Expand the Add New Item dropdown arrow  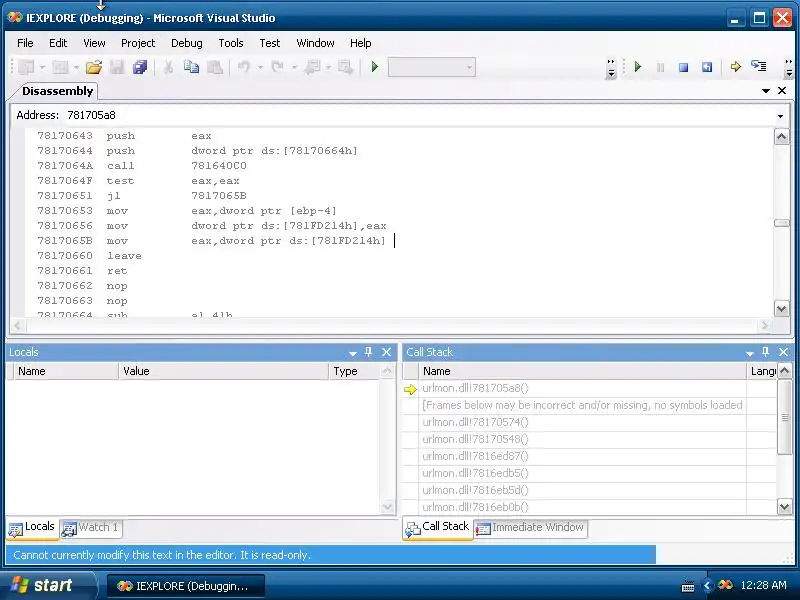(76, 67)
